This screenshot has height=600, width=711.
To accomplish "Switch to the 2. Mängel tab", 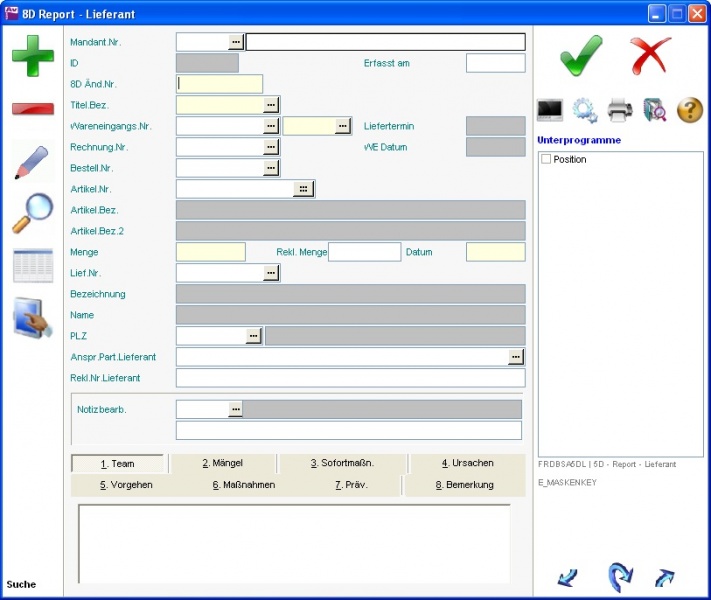I will [x=222, y=464].
